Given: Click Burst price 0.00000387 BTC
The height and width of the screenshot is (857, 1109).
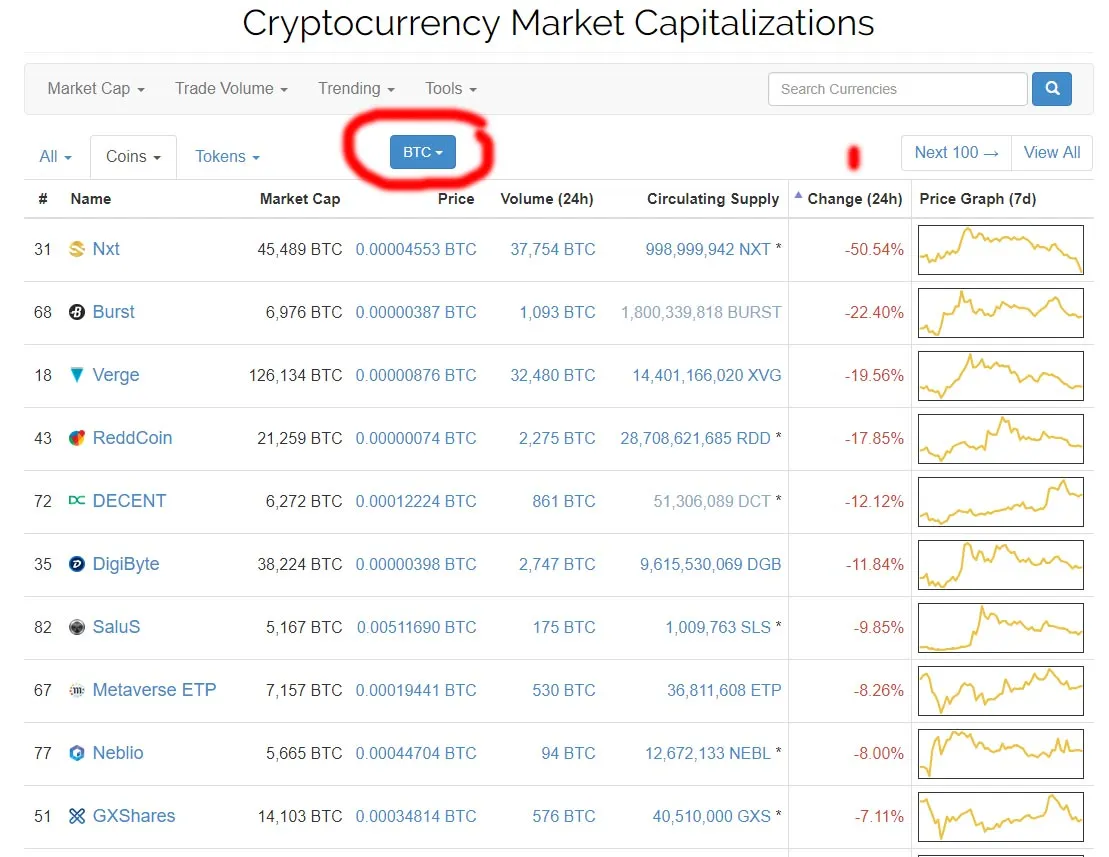Looking at the screenshot, I should [x=416, y=312].
